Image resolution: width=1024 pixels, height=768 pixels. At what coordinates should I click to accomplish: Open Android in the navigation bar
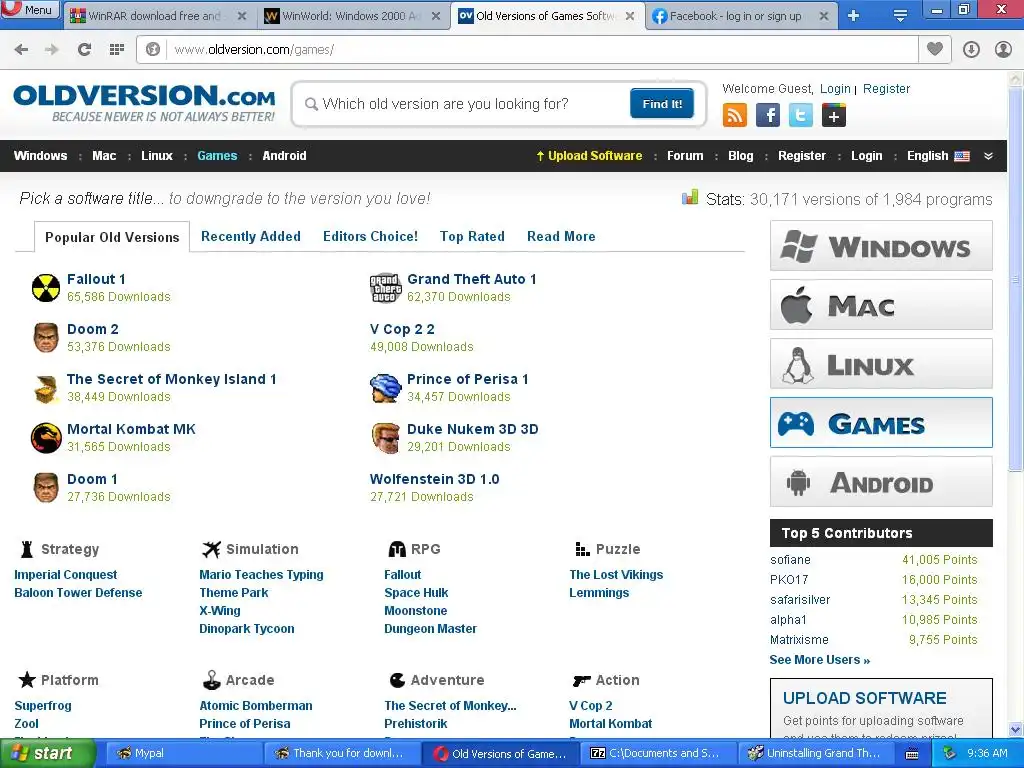tap(284, 156)
